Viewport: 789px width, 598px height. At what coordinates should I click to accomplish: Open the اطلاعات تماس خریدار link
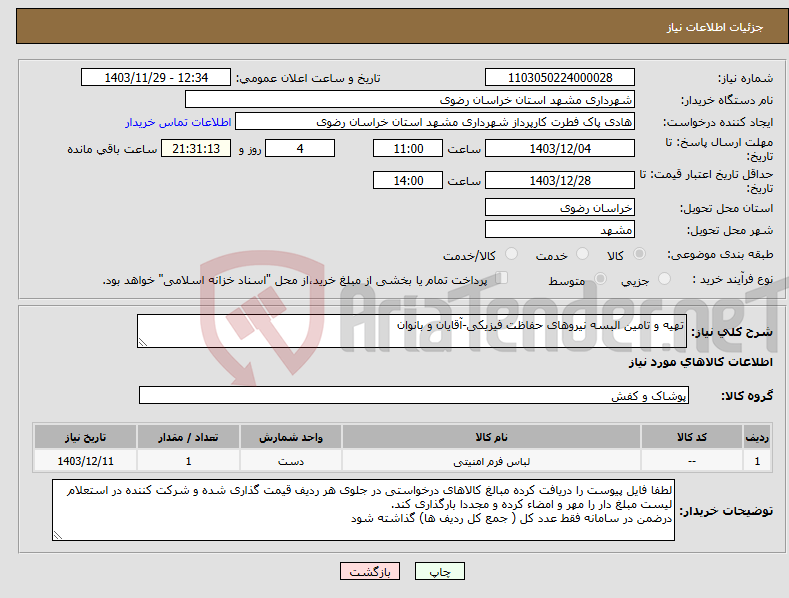(178, 122)
